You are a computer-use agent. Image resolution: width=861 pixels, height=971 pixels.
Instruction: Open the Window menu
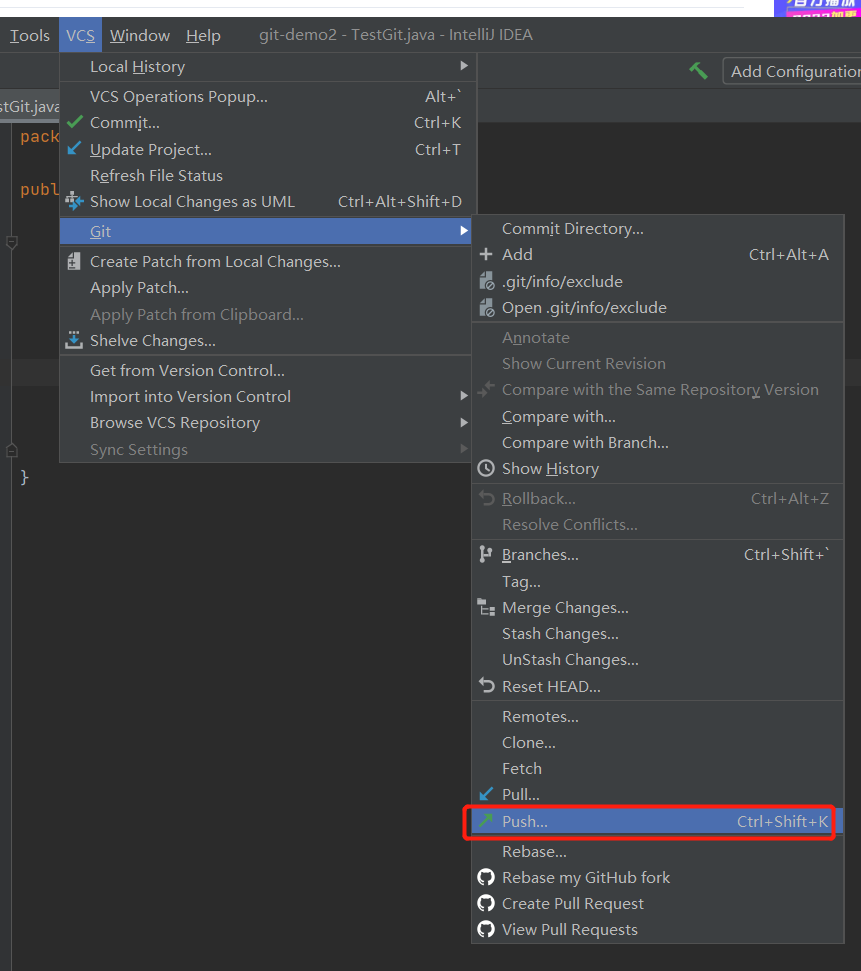[x=140, y=35]
